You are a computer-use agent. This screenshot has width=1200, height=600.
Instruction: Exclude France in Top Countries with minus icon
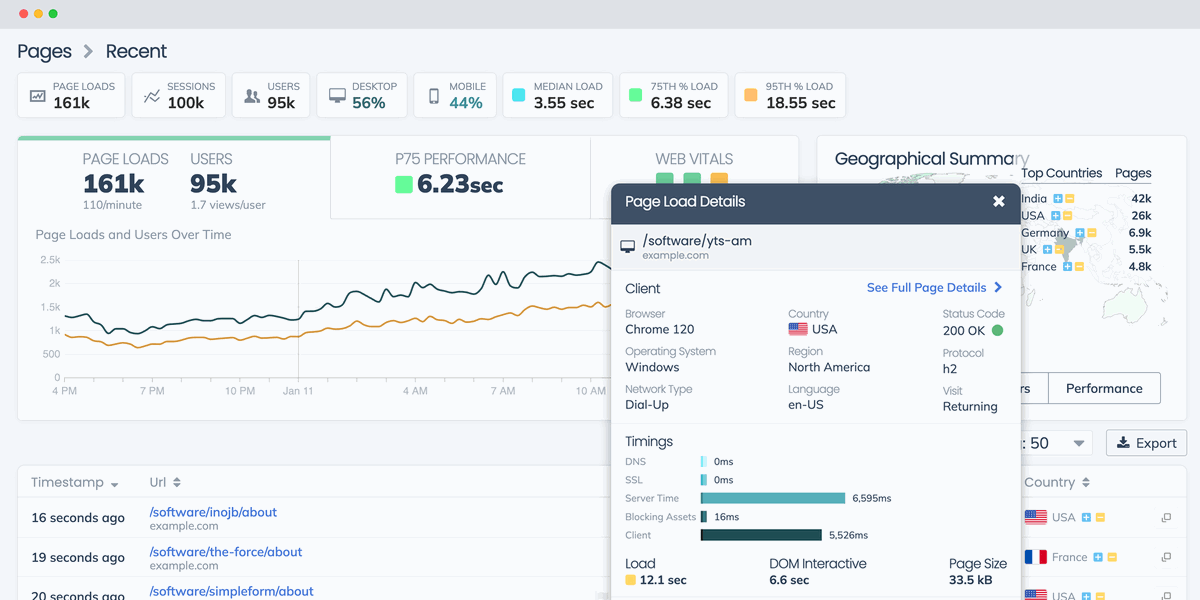[1079, 267]
